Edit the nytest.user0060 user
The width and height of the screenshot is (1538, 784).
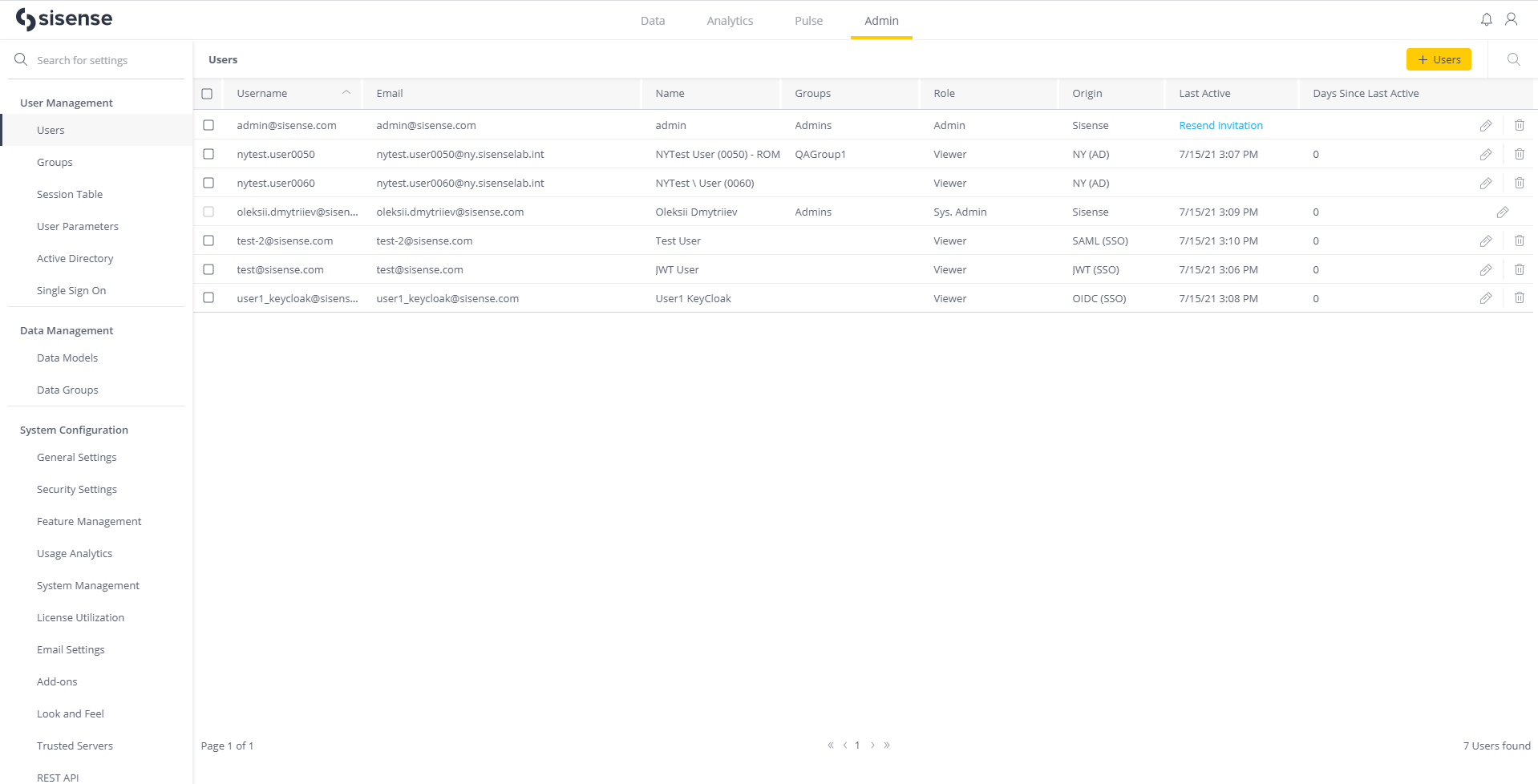point(1486,183)
